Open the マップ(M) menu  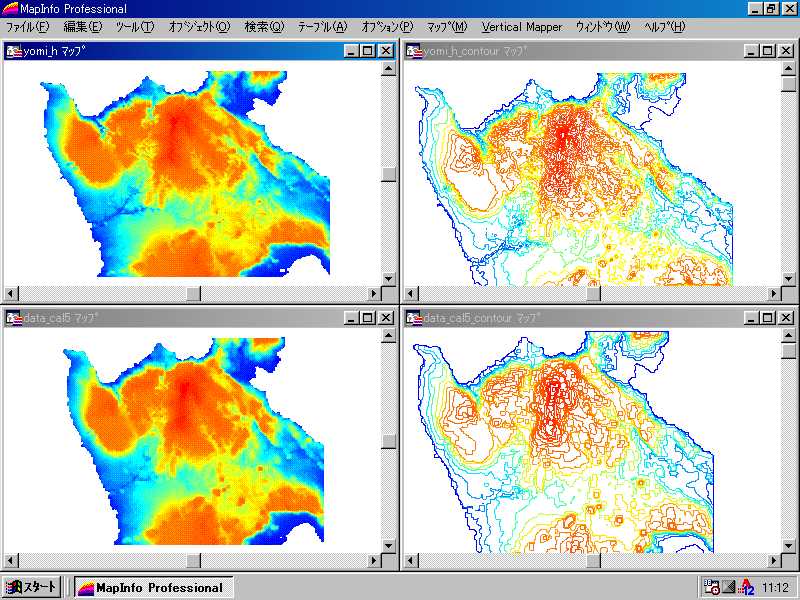(x=447, y=27)
